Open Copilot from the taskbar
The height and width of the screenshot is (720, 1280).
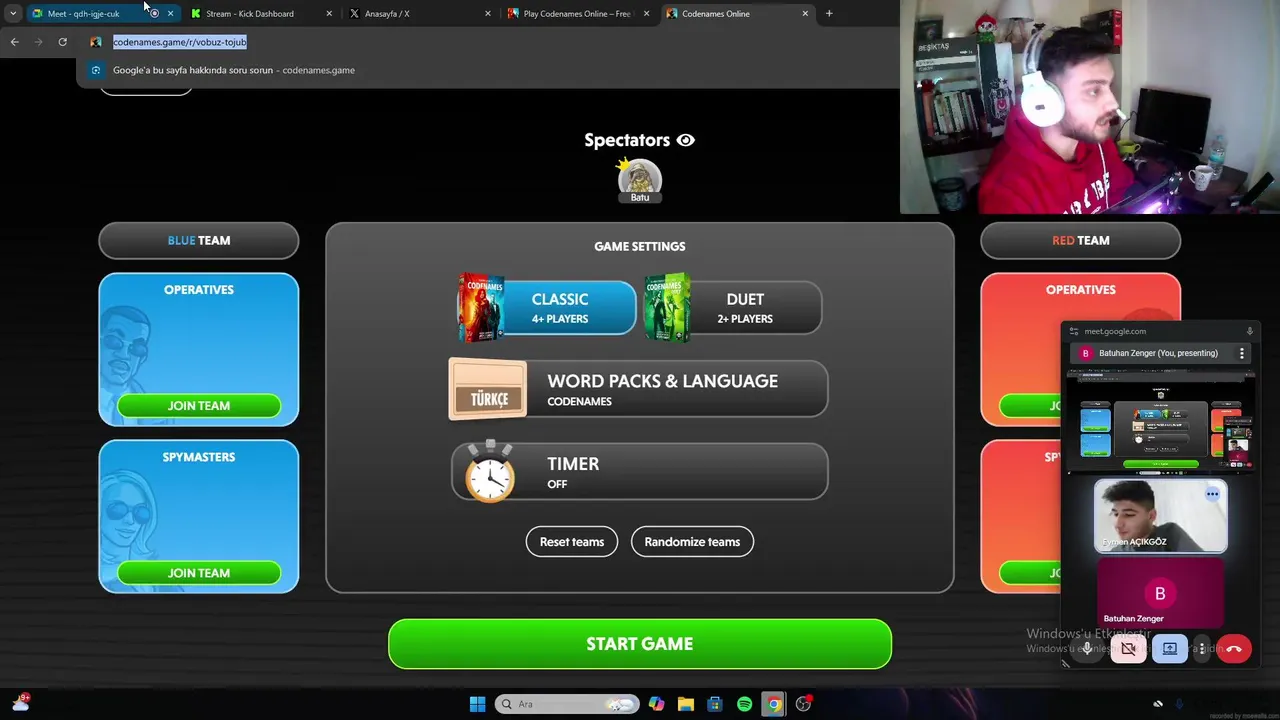tap(656, 704)
